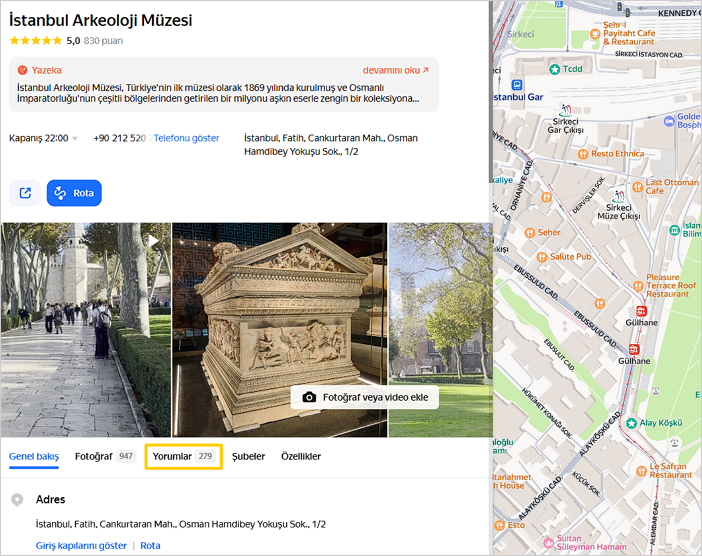
Task: Click the 830 puan rating count
Action: (103, 41)
